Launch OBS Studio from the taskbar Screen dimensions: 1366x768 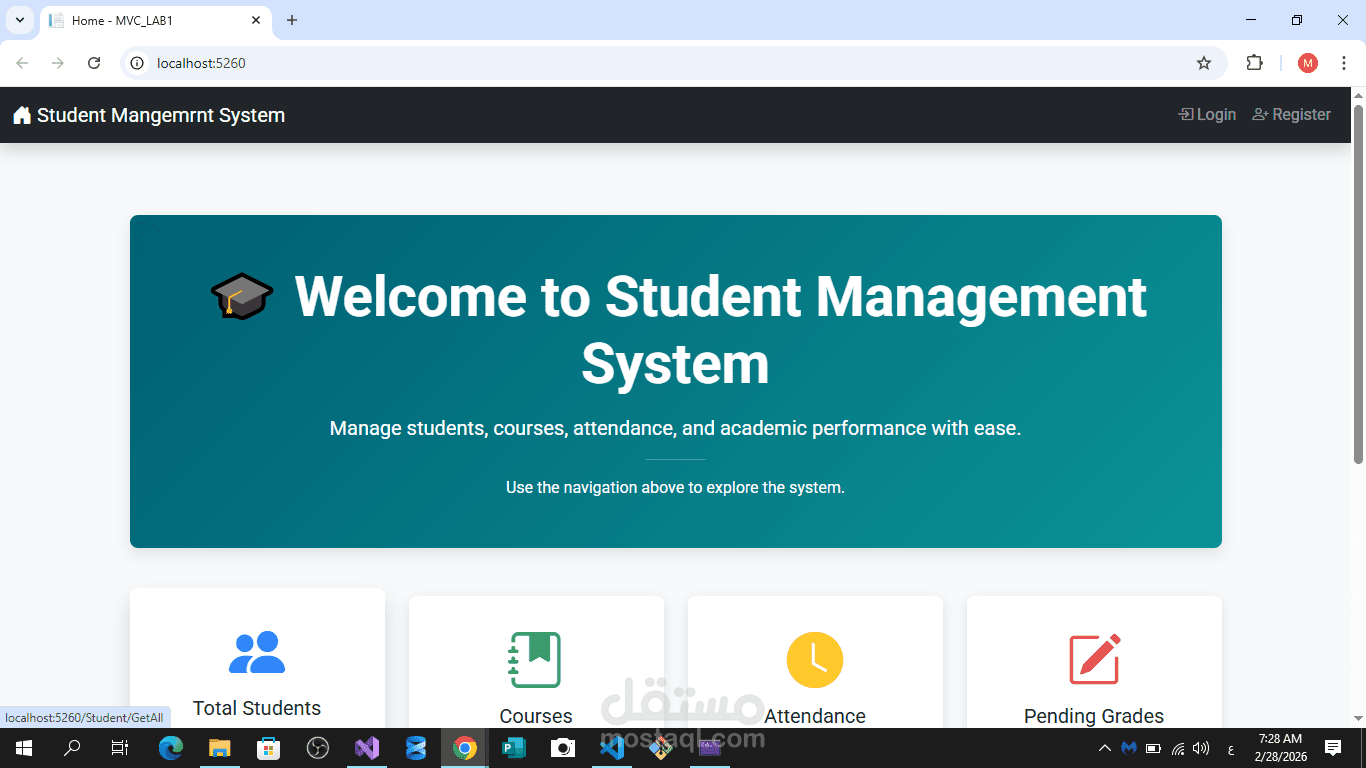(317, 747)
